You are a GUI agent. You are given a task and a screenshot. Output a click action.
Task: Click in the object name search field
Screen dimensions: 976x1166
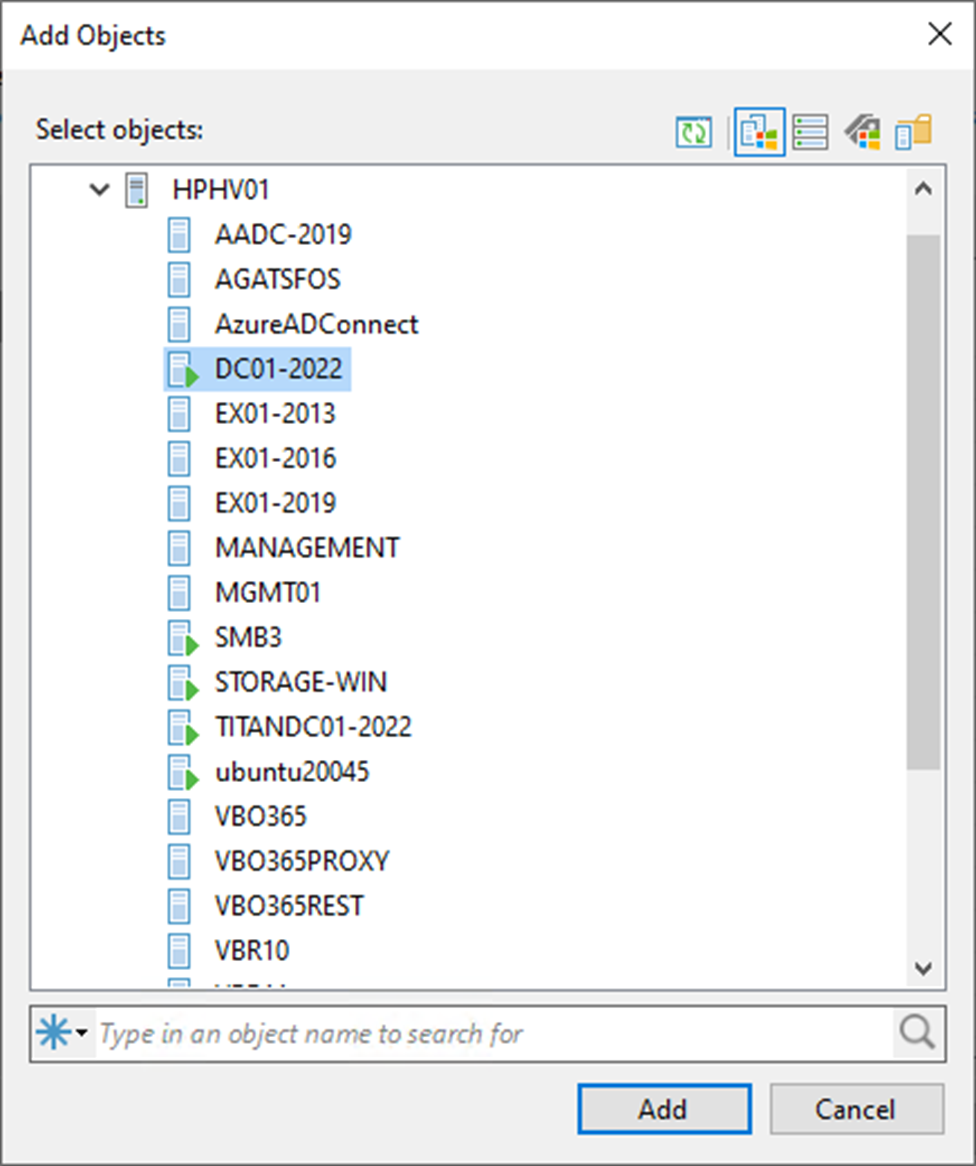490,1033
